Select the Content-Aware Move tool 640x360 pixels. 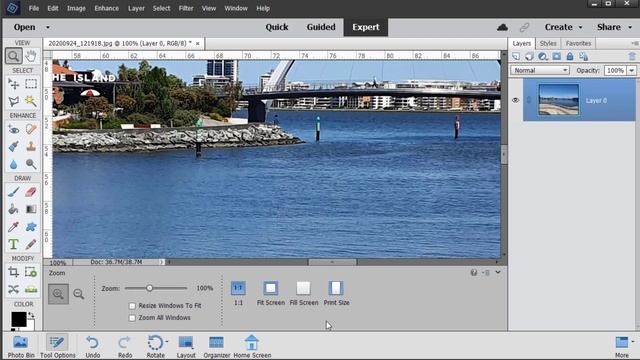pos(13,289)
